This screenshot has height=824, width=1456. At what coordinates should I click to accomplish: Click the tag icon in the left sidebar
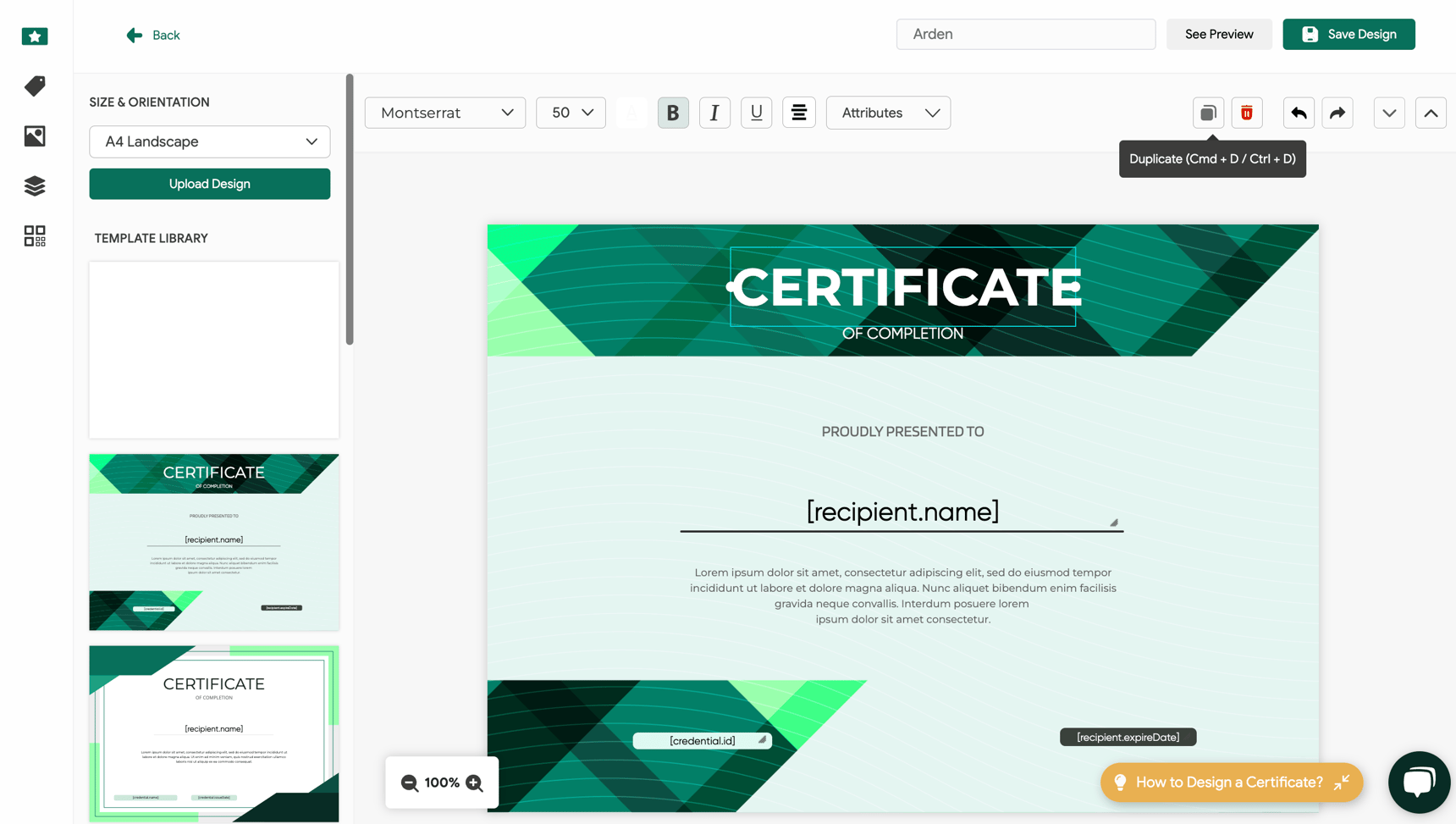click(x=34, y=86)
